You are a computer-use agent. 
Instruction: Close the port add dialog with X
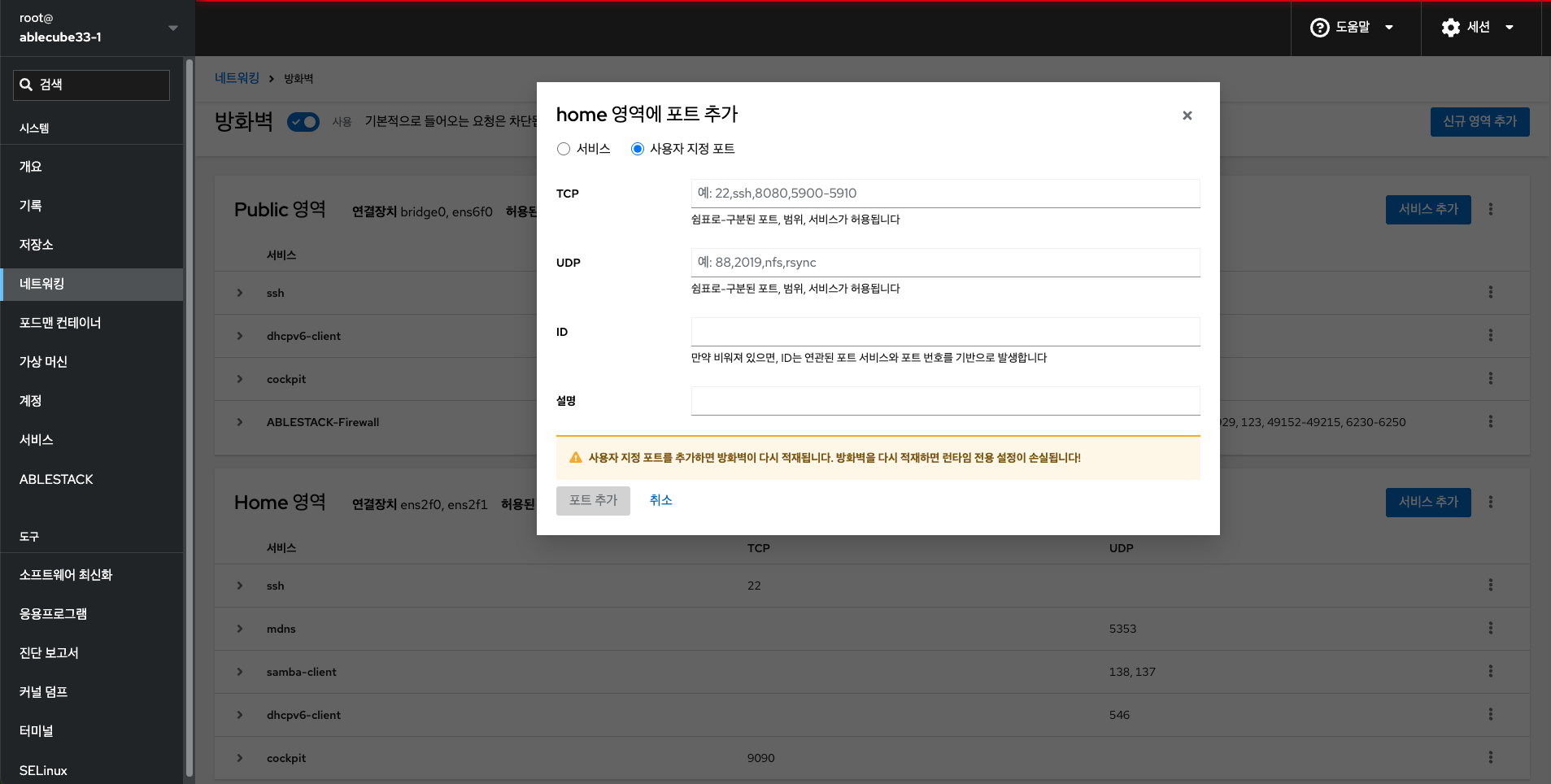(x=1187, y=115)
